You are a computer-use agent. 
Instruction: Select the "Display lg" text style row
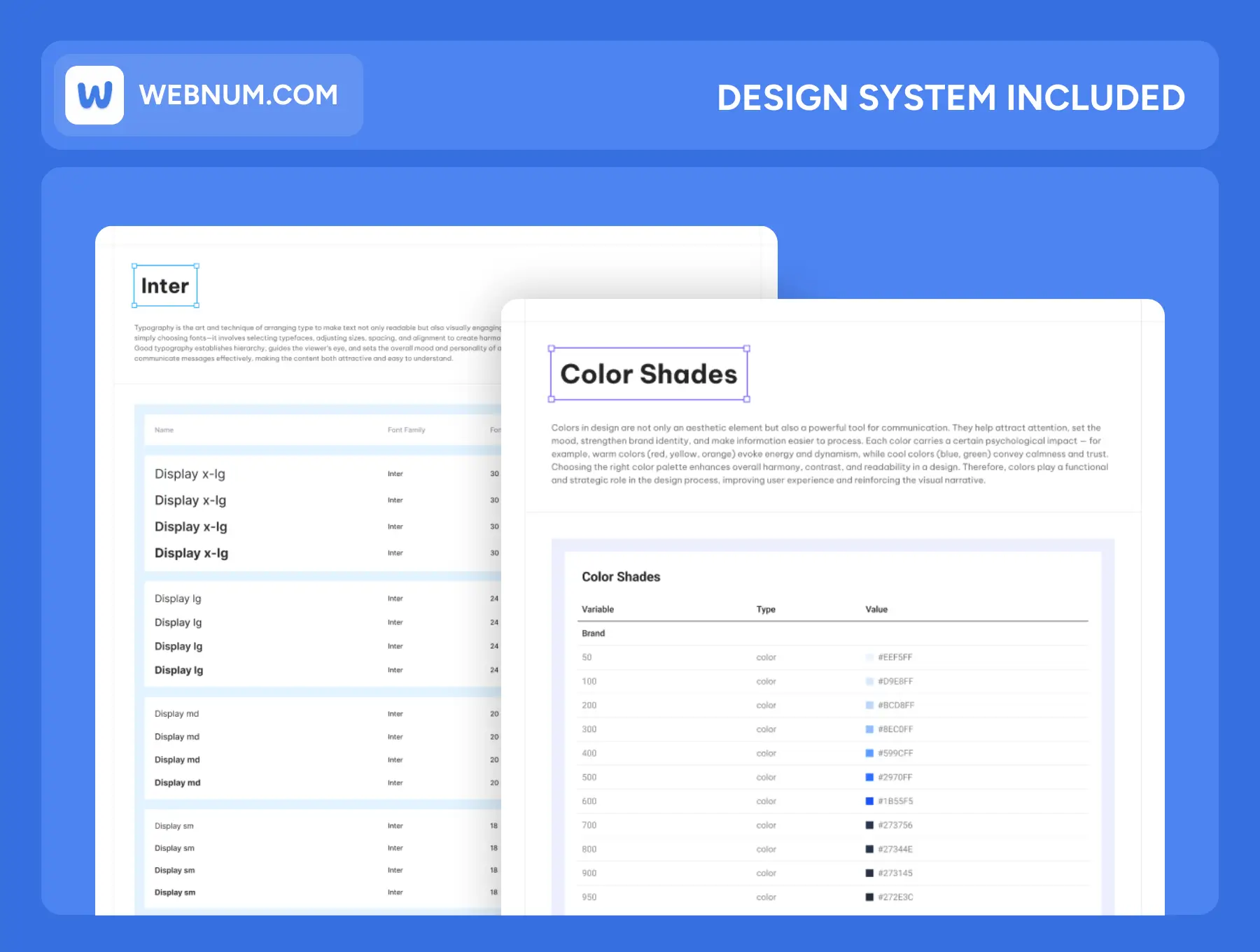point(178,598)
